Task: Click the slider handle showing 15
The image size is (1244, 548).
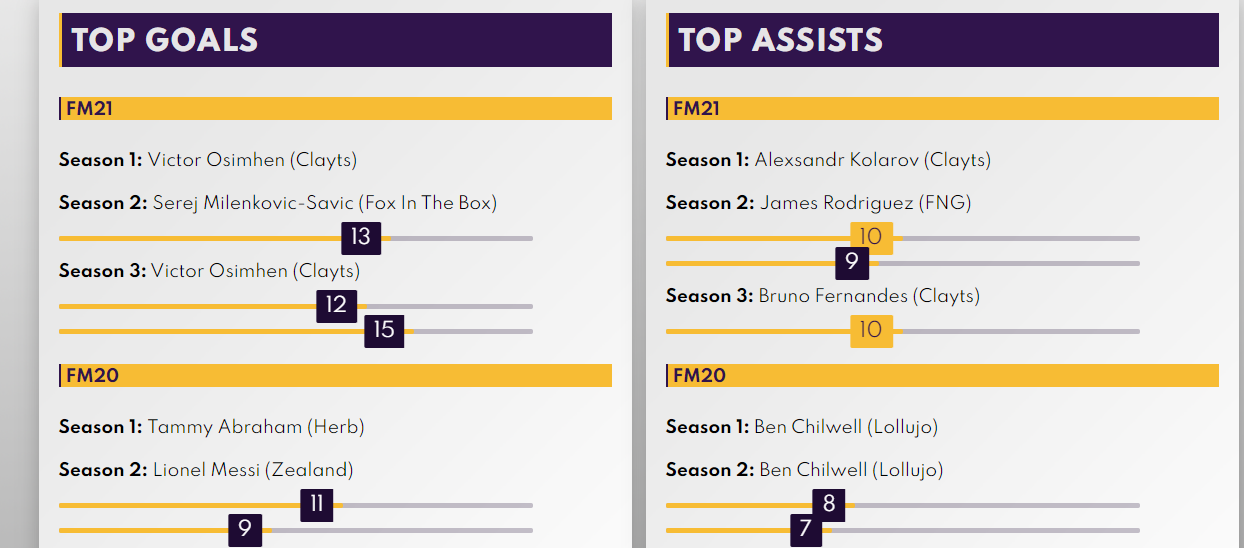Action: click(x=384, y=330)
